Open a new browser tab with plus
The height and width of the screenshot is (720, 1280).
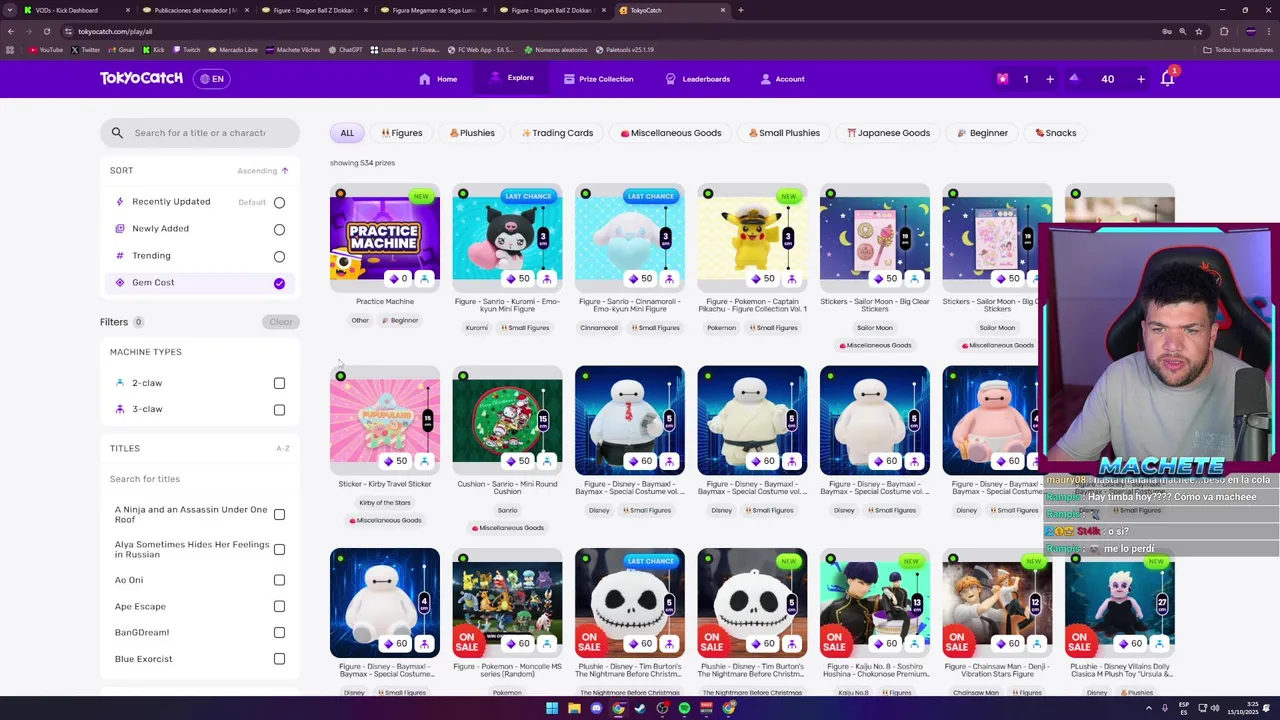[740, 10]
